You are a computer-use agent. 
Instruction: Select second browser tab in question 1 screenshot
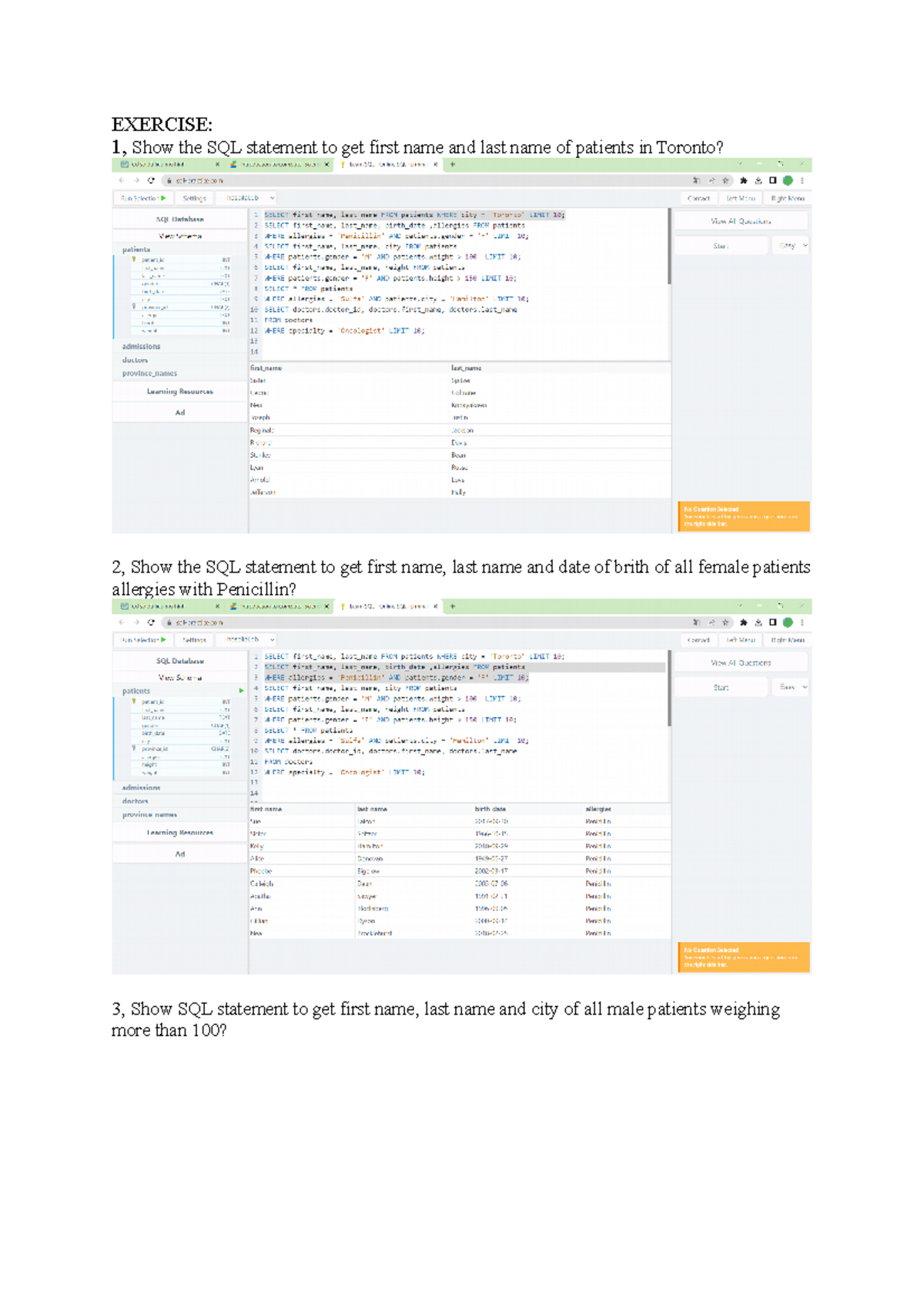click(x=280, y=165)
